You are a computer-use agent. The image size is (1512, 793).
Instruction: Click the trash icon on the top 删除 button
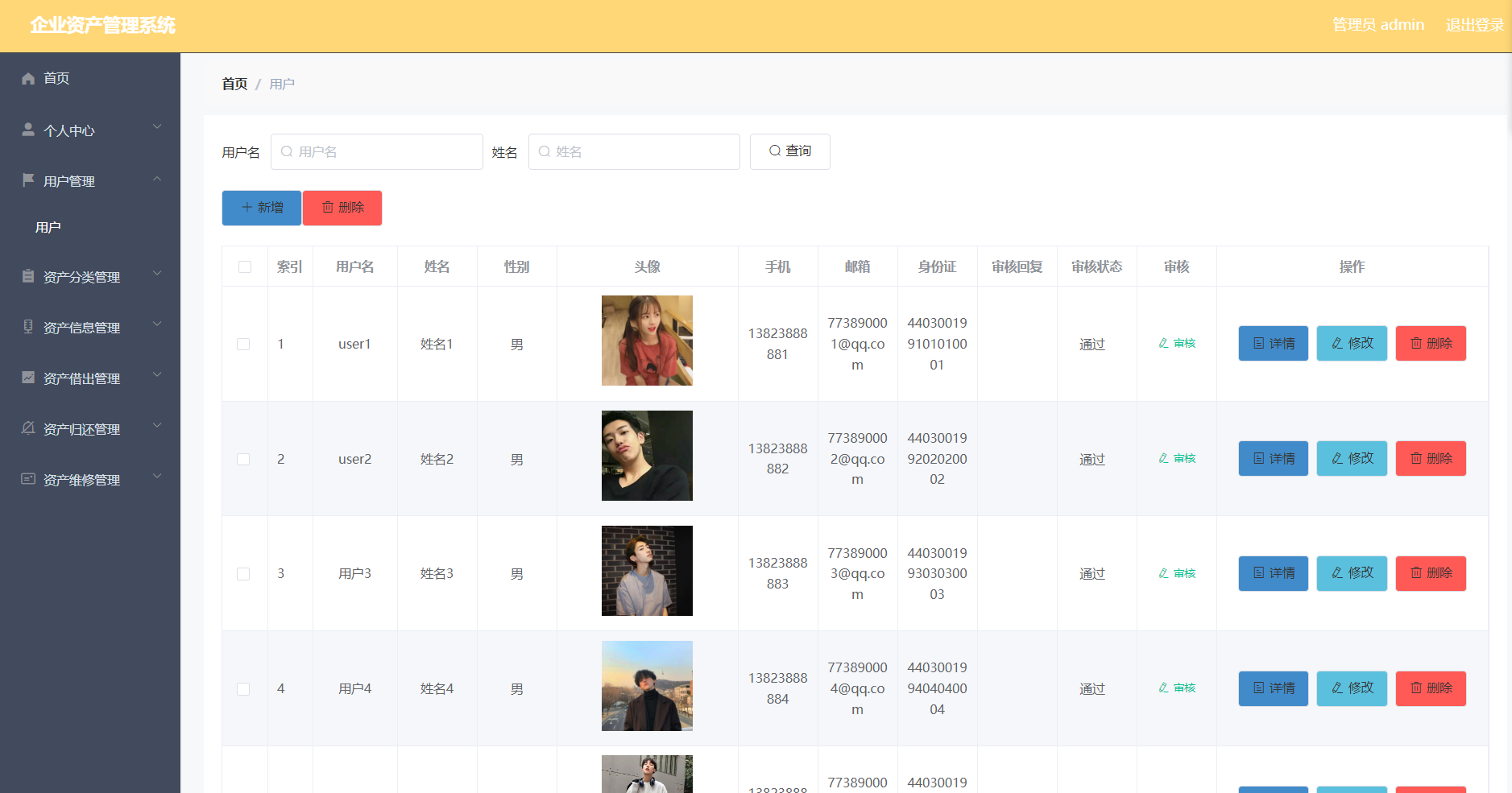328,207
